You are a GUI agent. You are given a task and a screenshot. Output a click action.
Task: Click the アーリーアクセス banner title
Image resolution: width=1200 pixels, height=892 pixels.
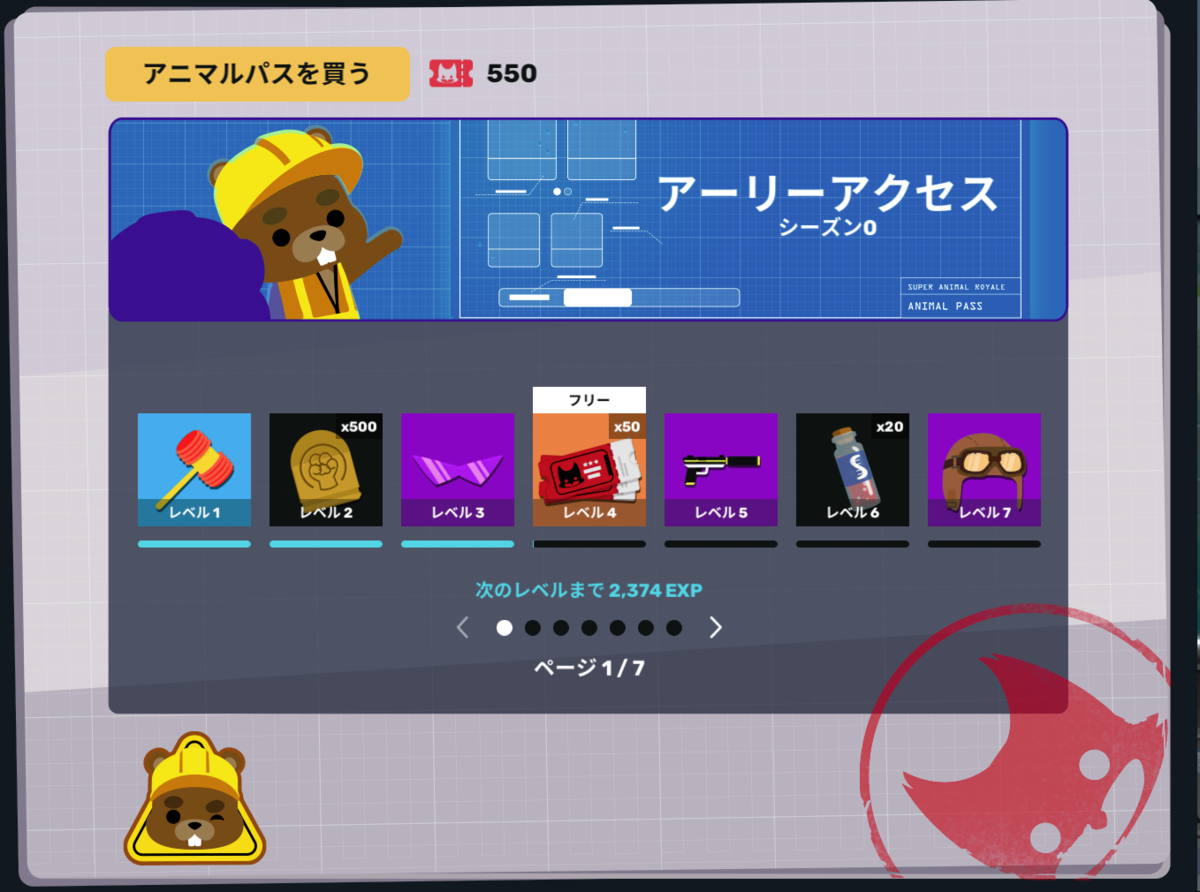828,194
